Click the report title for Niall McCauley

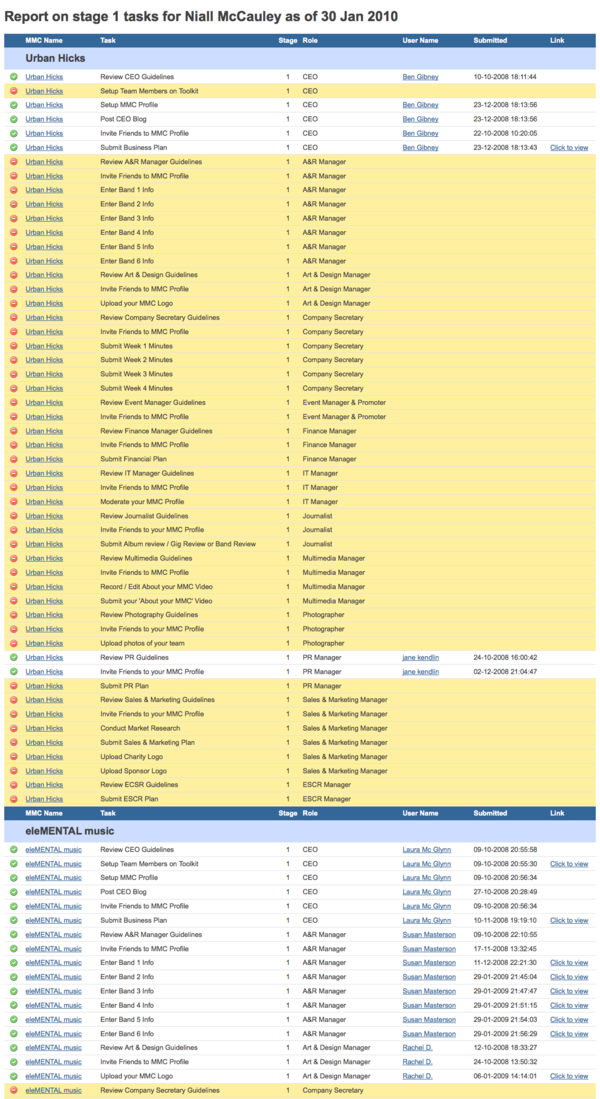click(x=202, y=16)
